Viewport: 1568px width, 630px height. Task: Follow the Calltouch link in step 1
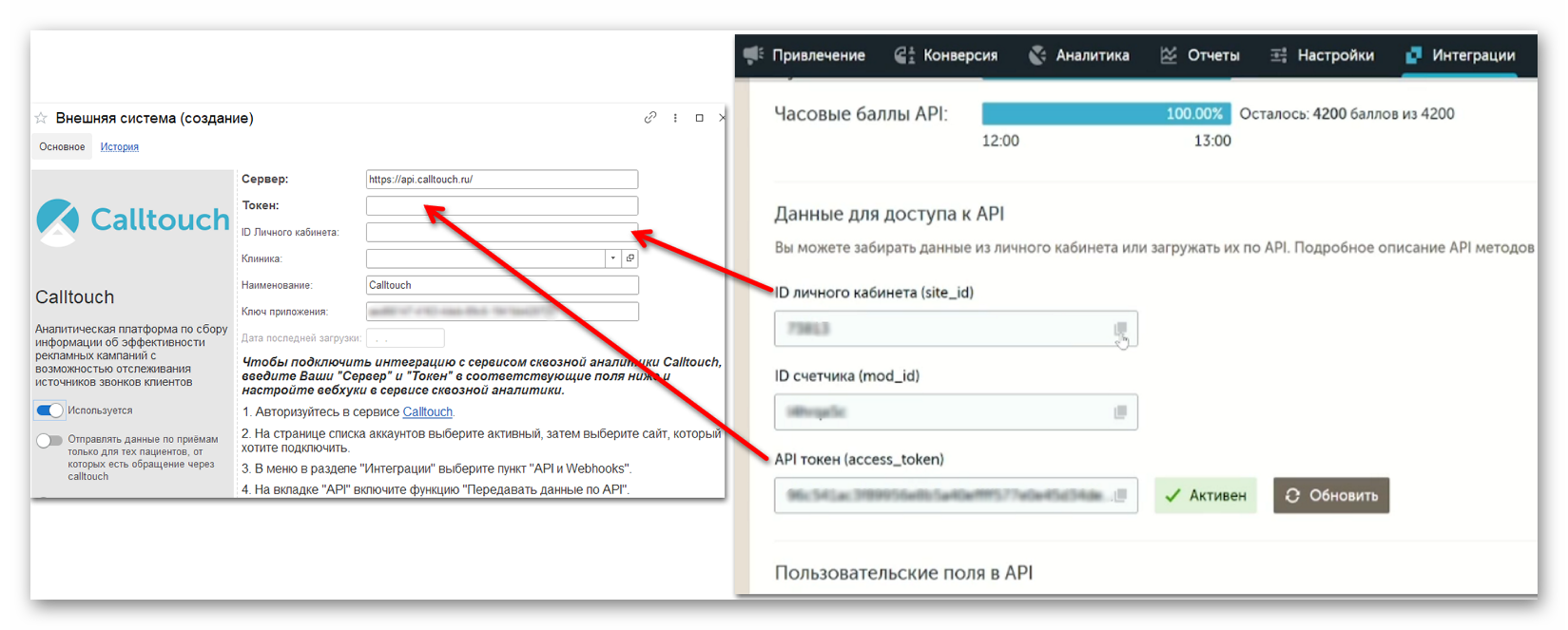click(427, 412)
